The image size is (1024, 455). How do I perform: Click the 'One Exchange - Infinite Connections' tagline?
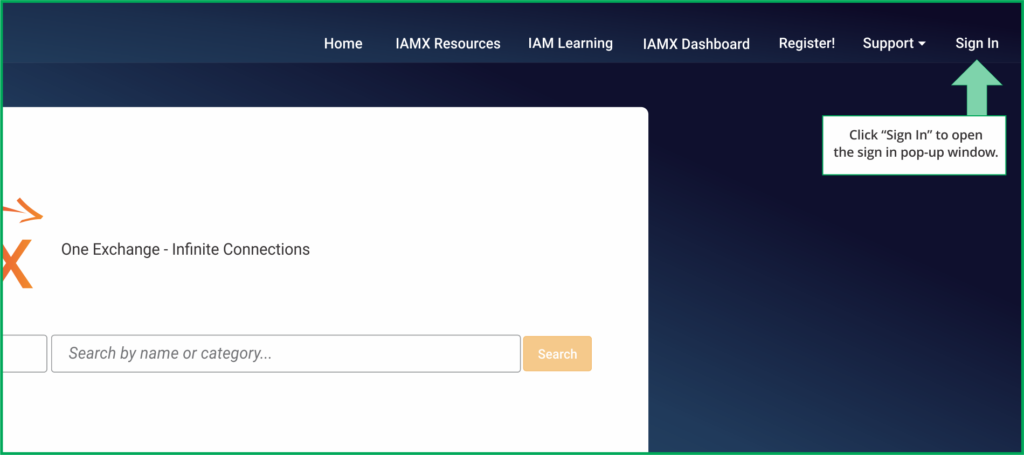tap(185, 249)
